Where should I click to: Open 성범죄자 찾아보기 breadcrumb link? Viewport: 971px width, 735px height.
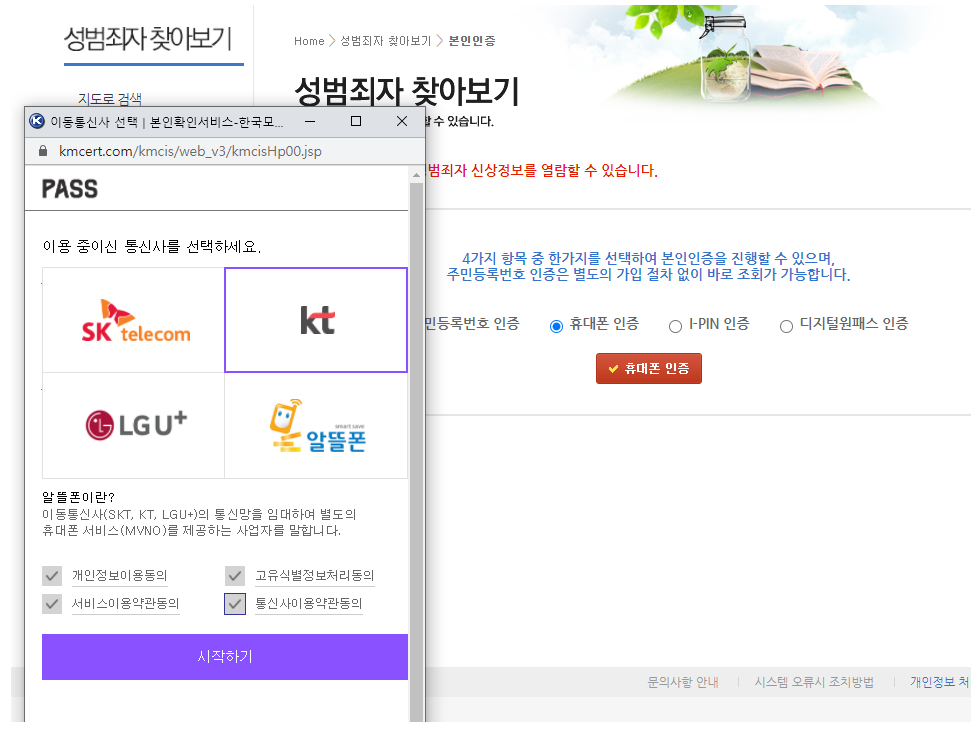tap(385, 41)
